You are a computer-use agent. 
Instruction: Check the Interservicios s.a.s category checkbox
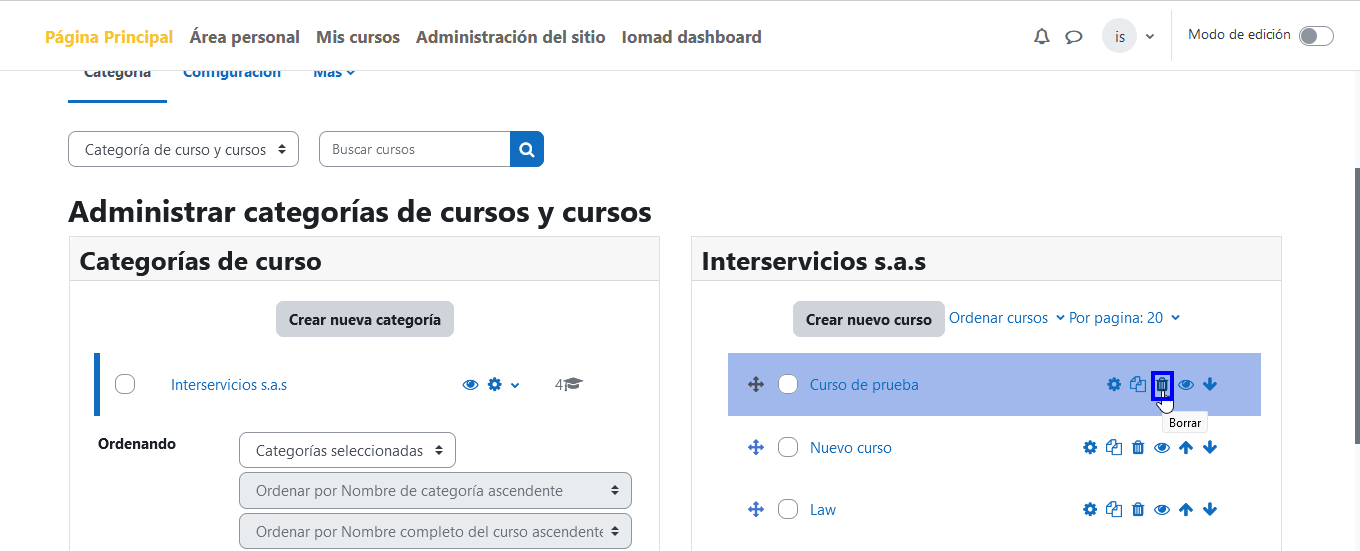pos(125,384)
